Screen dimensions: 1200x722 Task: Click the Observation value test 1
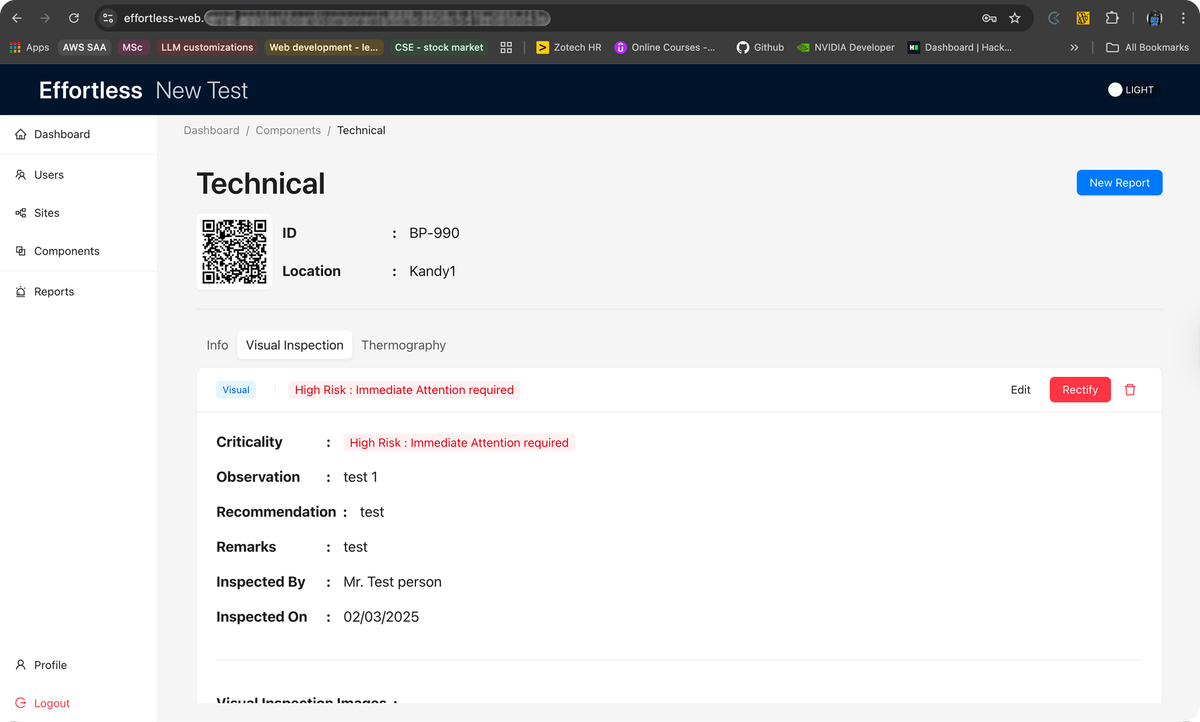(x=360, y=477)
